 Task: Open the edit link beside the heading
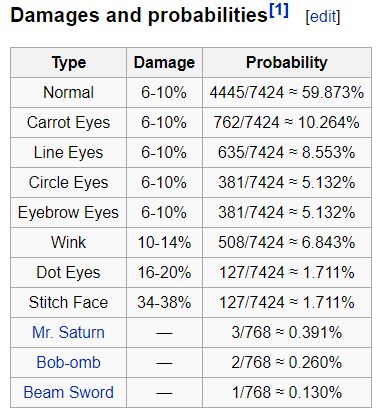pyautogui.click(x=323, y=17)
